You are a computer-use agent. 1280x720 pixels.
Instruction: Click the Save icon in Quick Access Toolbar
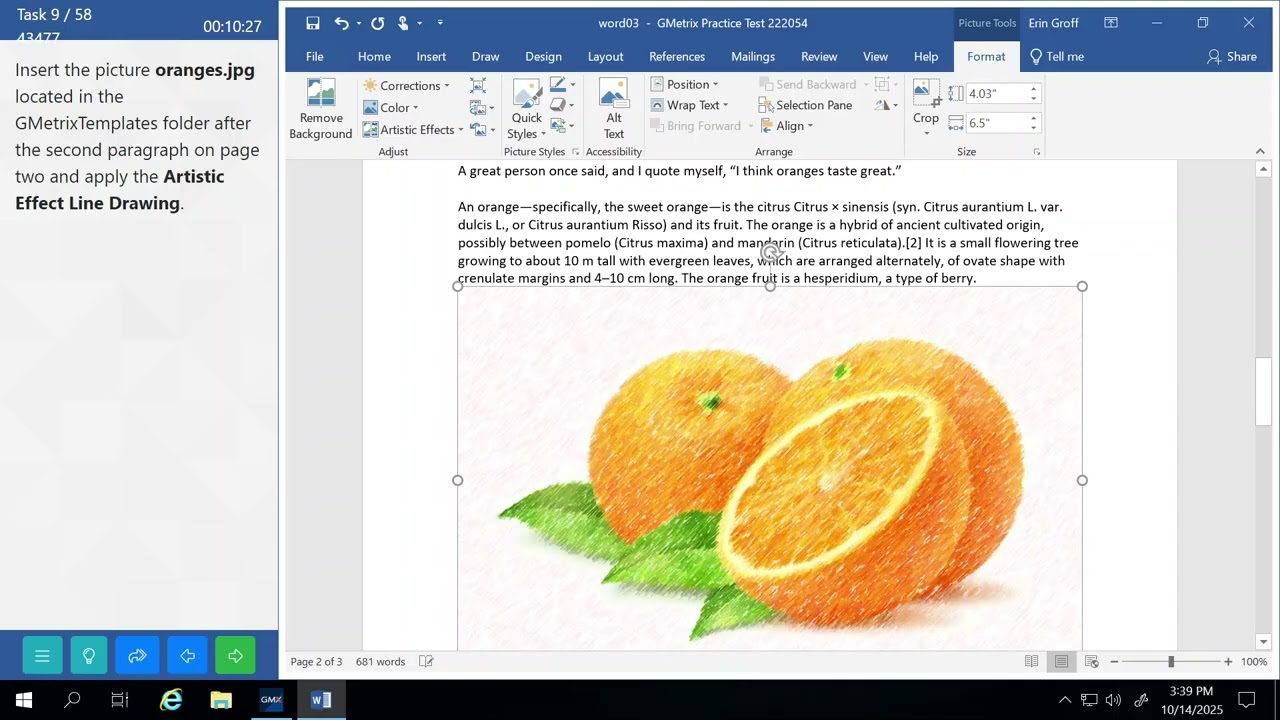coord(313,23)
